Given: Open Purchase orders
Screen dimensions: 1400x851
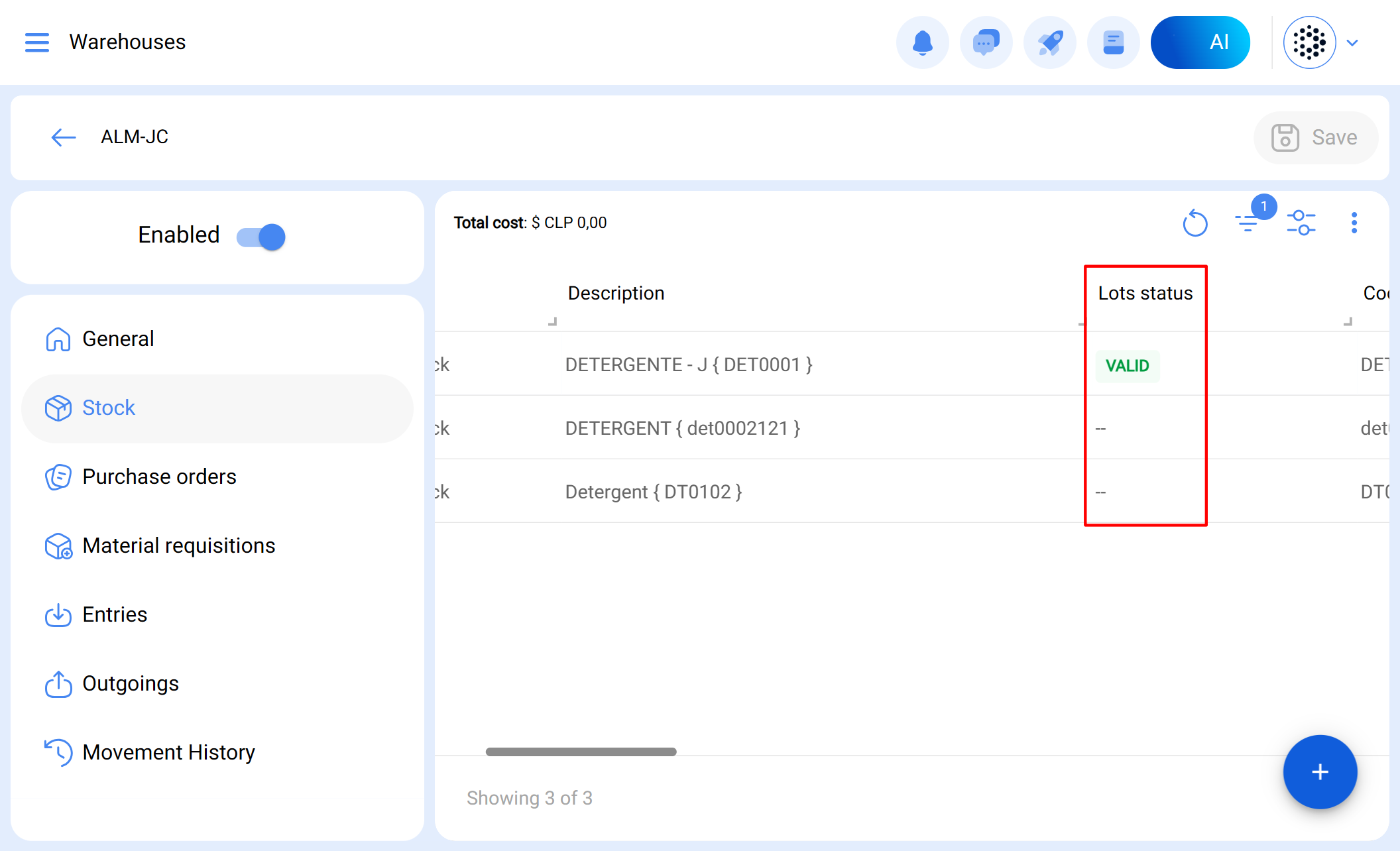Looking at the screenshot, I should (217, 477).
